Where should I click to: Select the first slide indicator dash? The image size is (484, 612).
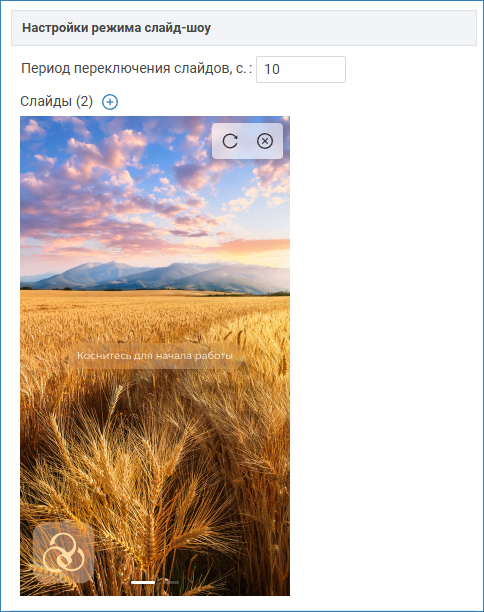143,582
